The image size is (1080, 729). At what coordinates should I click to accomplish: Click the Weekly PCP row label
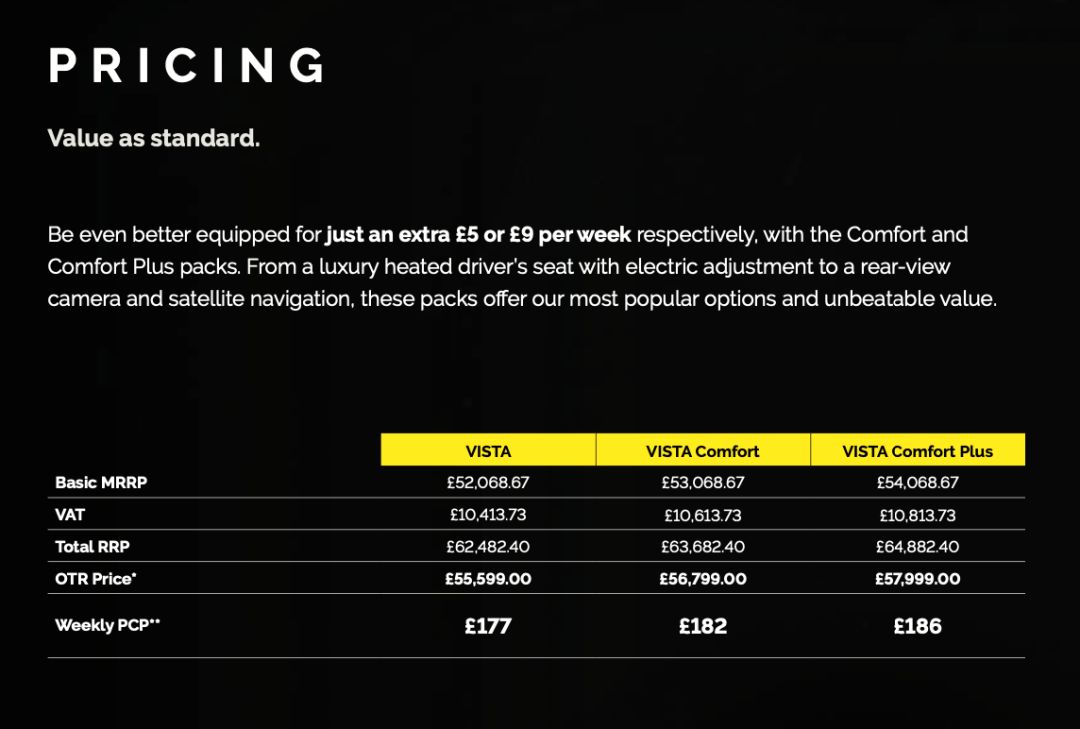click(107, 625)
